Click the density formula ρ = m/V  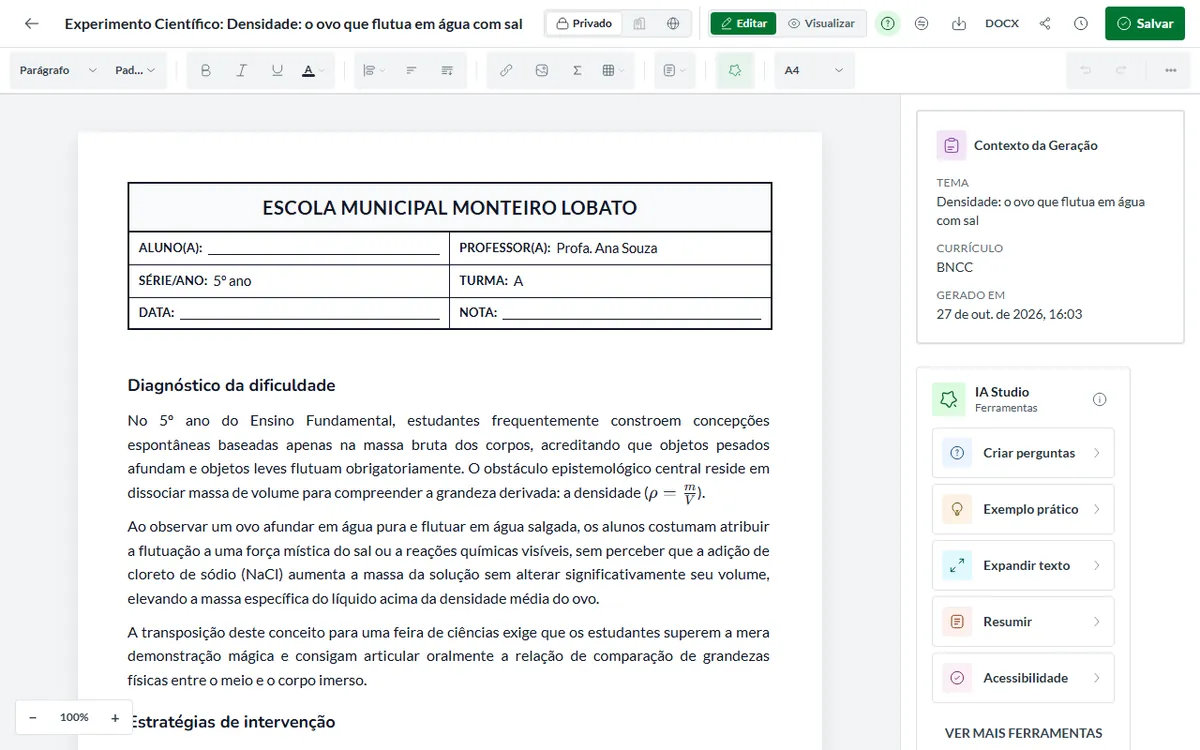[674, 492]
